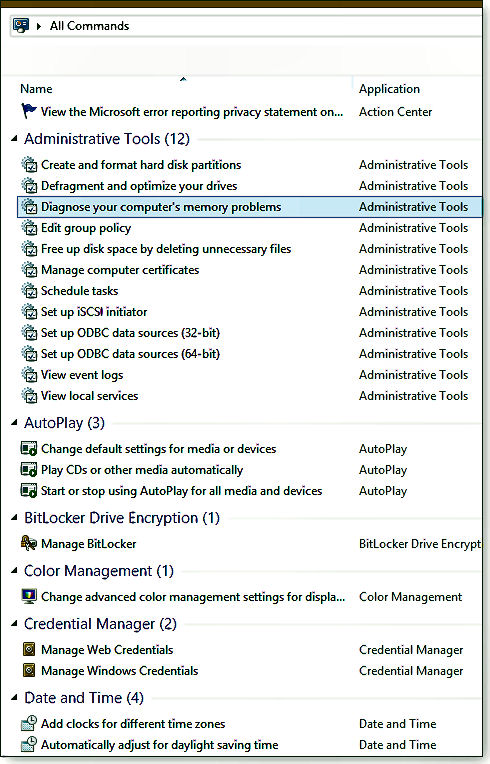Screen dimensions: 490x764
Task: Collapse the Date and Time group
Action: pos(14,698)
